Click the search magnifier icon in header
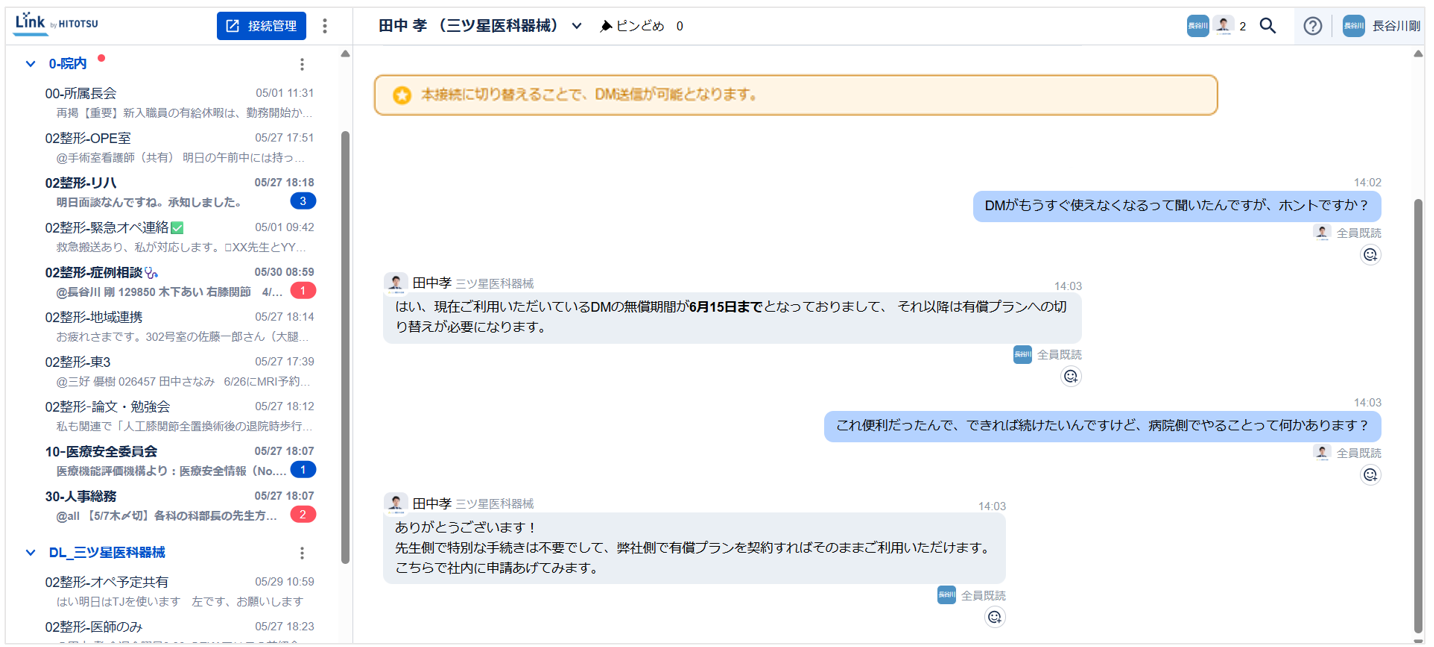The image size is (1434, 647). [1267, 26]
